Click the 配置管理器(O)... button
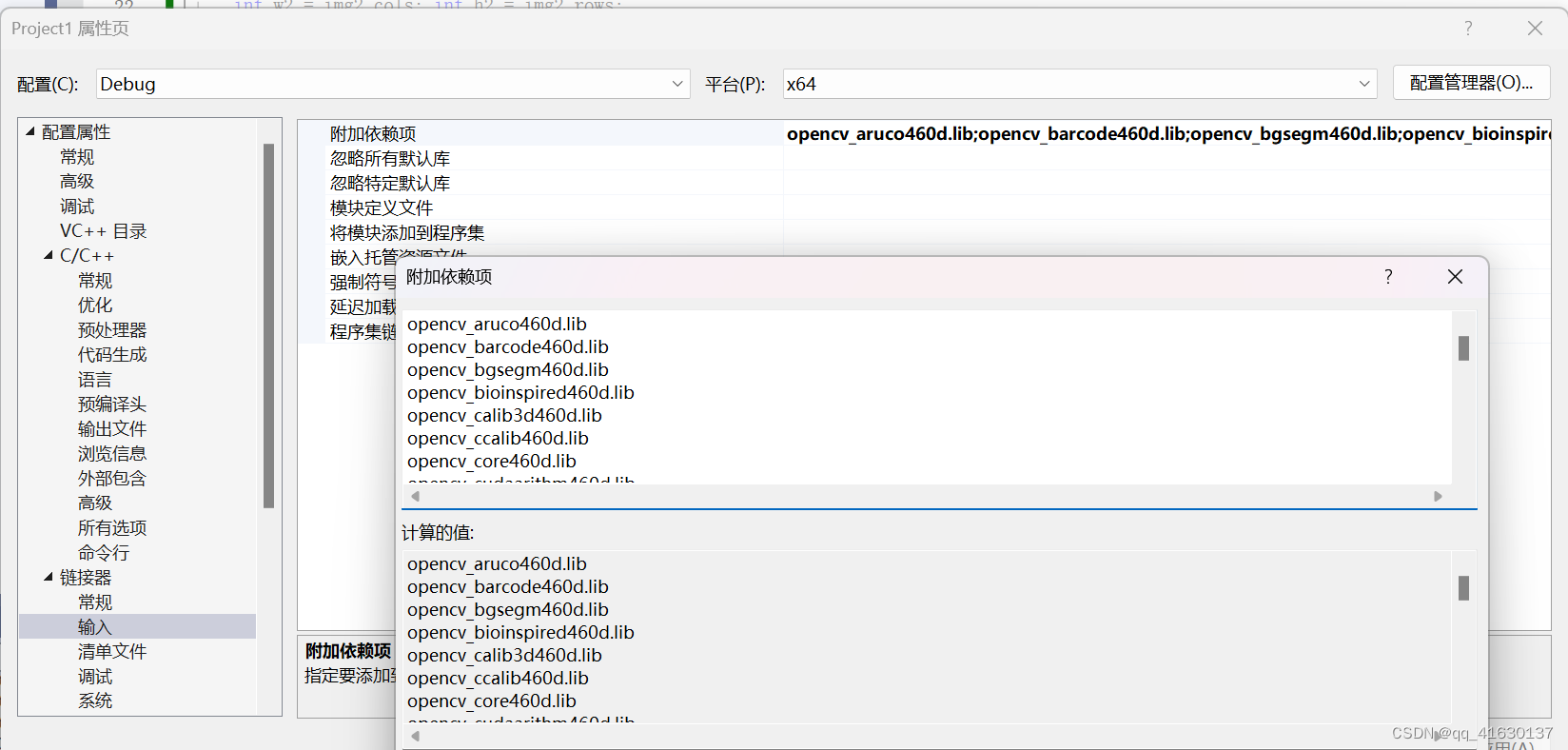 click(1471, 83)
